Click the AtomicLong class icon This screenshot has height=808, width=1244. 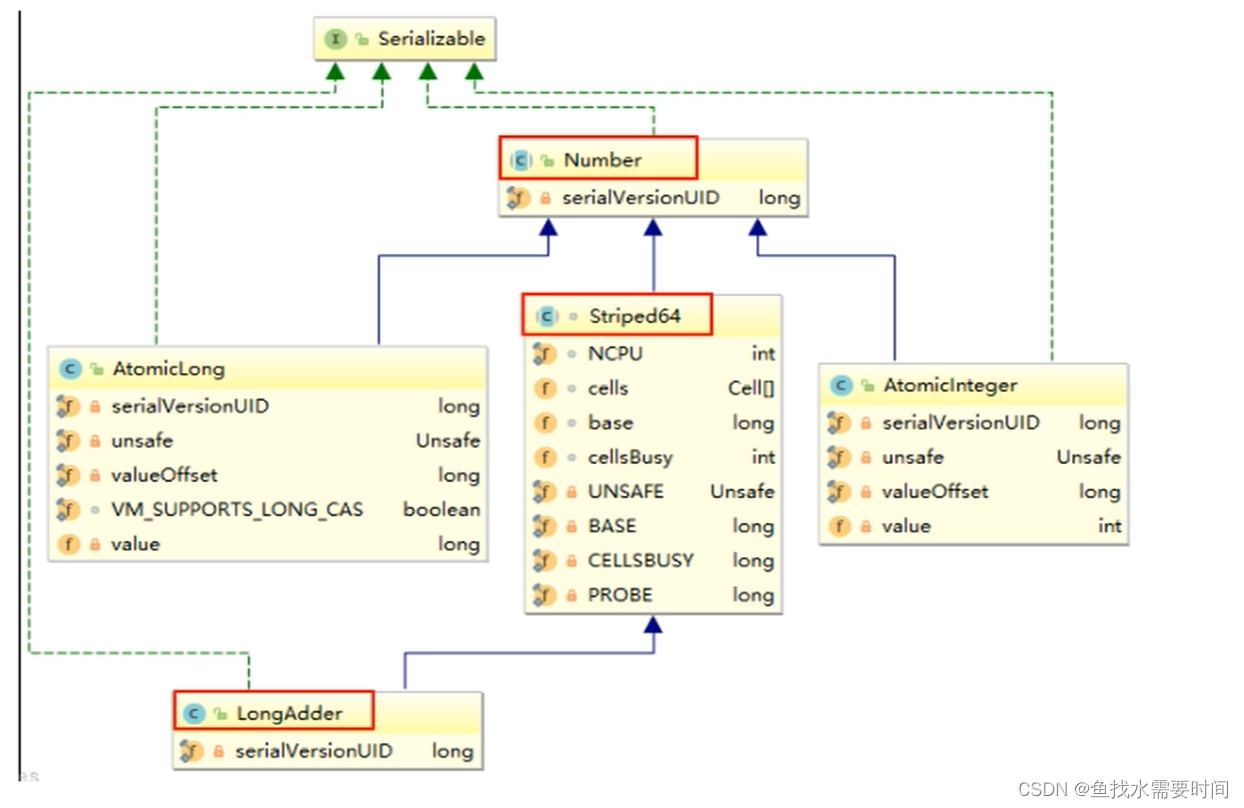[70, 369]
